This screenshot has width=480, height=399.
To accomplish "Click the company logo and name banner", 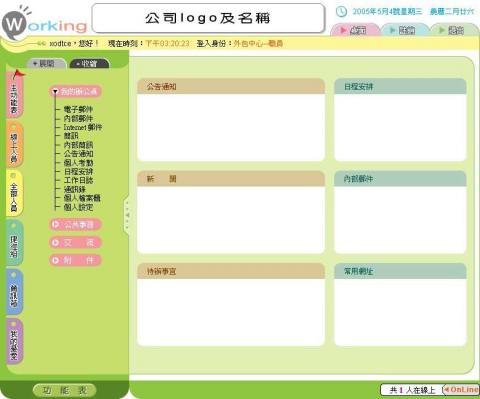I will [208, 18].
